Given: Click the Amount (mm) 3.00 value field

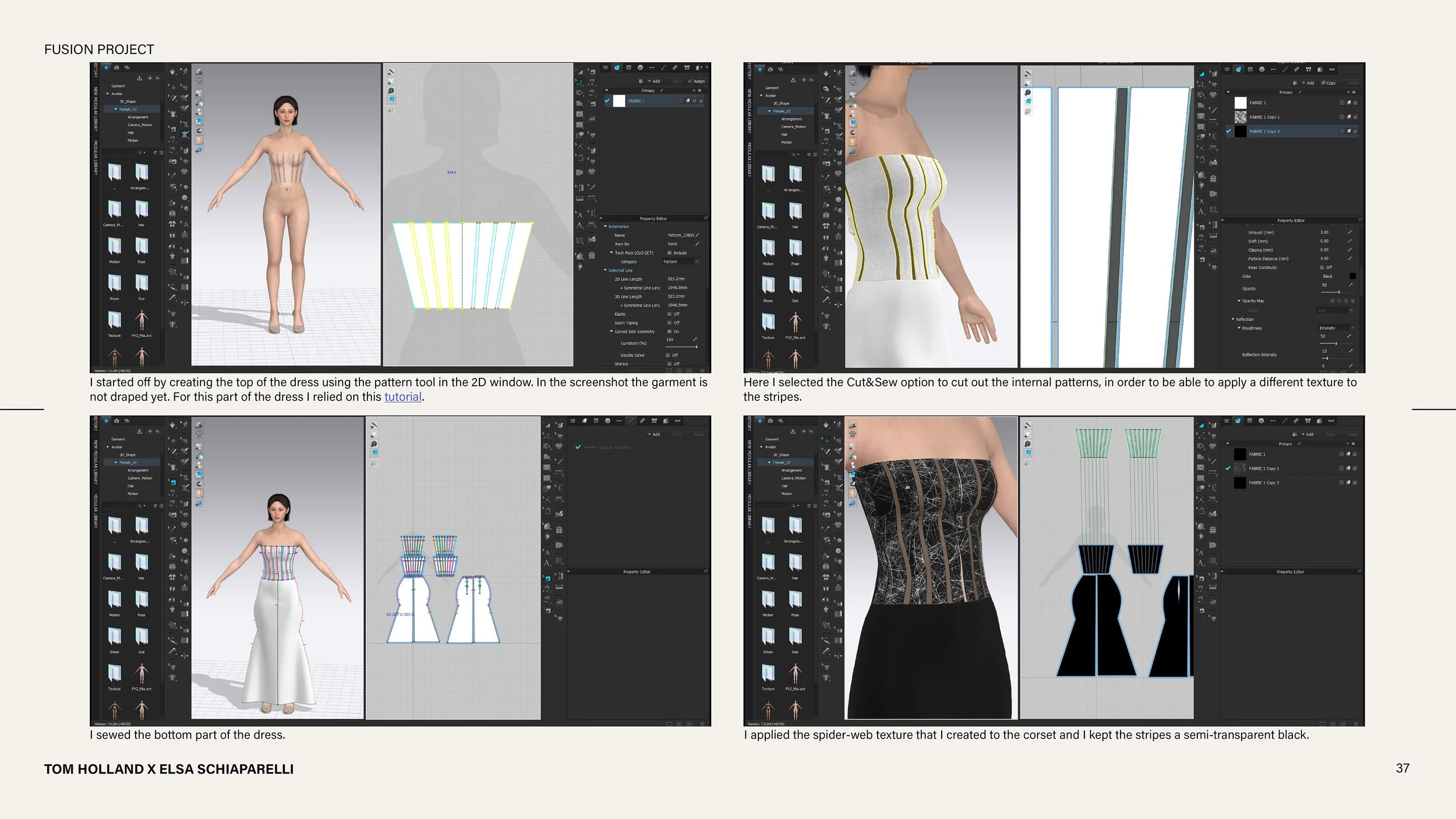Looking at the screenshot, I should pos(1325,232).
